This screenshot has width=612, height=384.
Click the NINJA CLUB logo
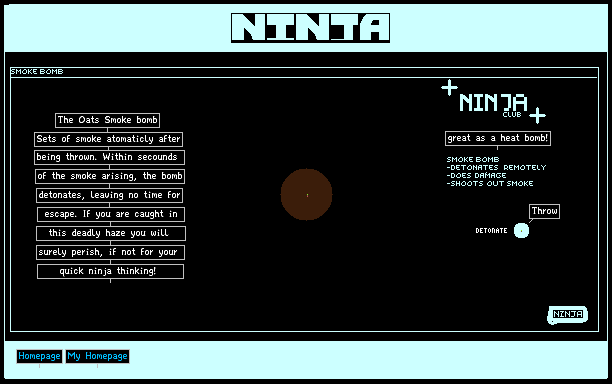coord(493,105)
